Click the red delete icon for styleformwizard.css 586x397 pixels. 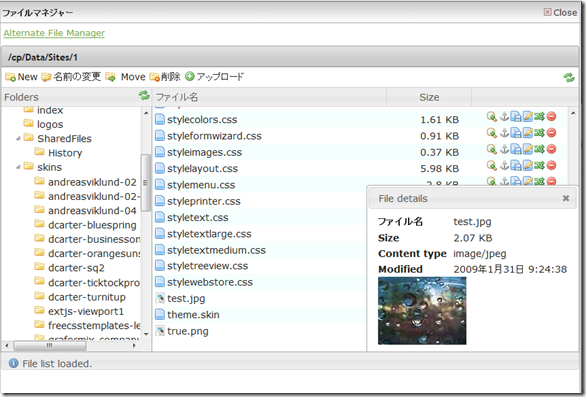[x=551, y=133]
